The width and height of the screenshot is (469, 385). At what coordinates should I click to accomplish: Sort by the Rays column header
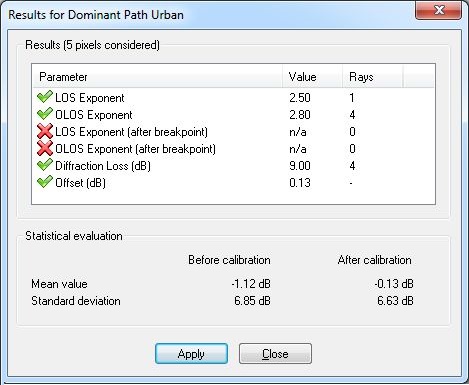(x=373, y=77)
